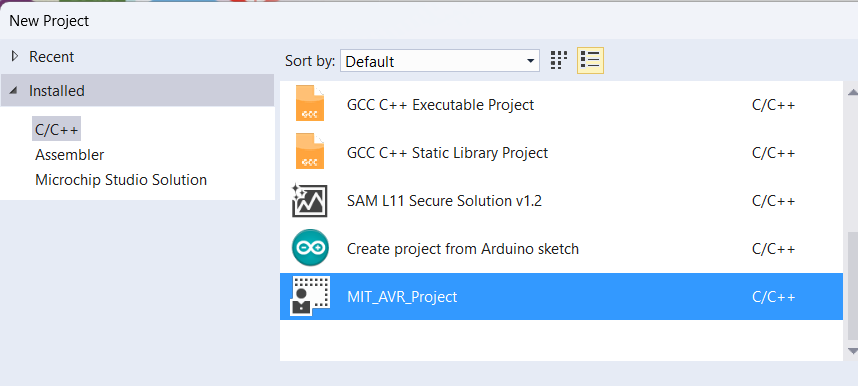Screen dimensions: 858x386
Task: Click the GCC C++ Executable Project icon
Action: coord(310,103)
